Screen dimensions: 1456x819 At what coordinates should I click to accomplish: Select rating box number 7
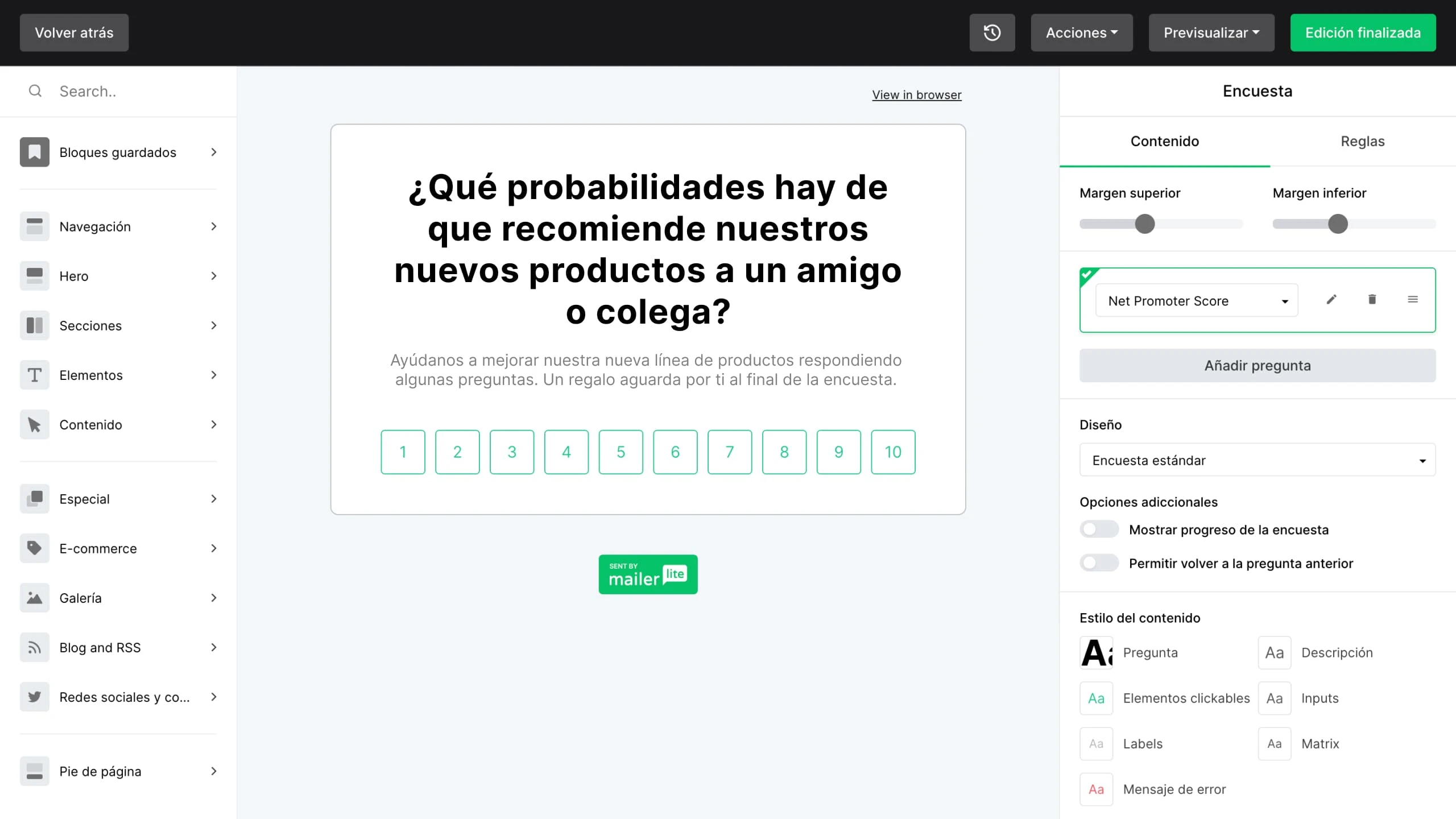coord(730,452)
